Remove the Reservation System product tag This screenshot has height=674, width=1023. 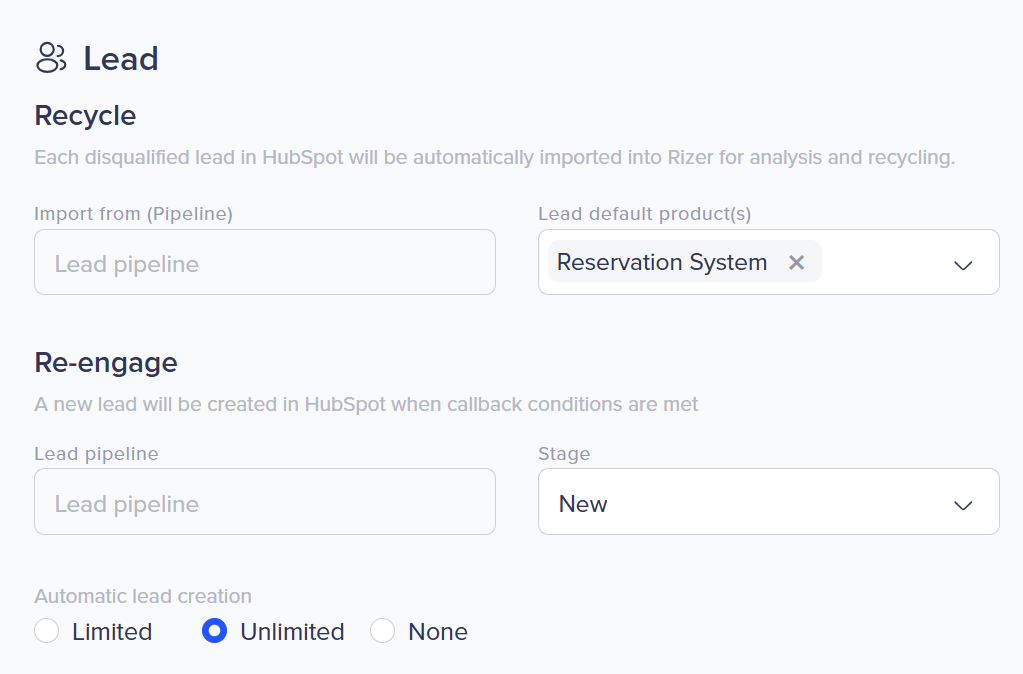(x=796, y=262)
